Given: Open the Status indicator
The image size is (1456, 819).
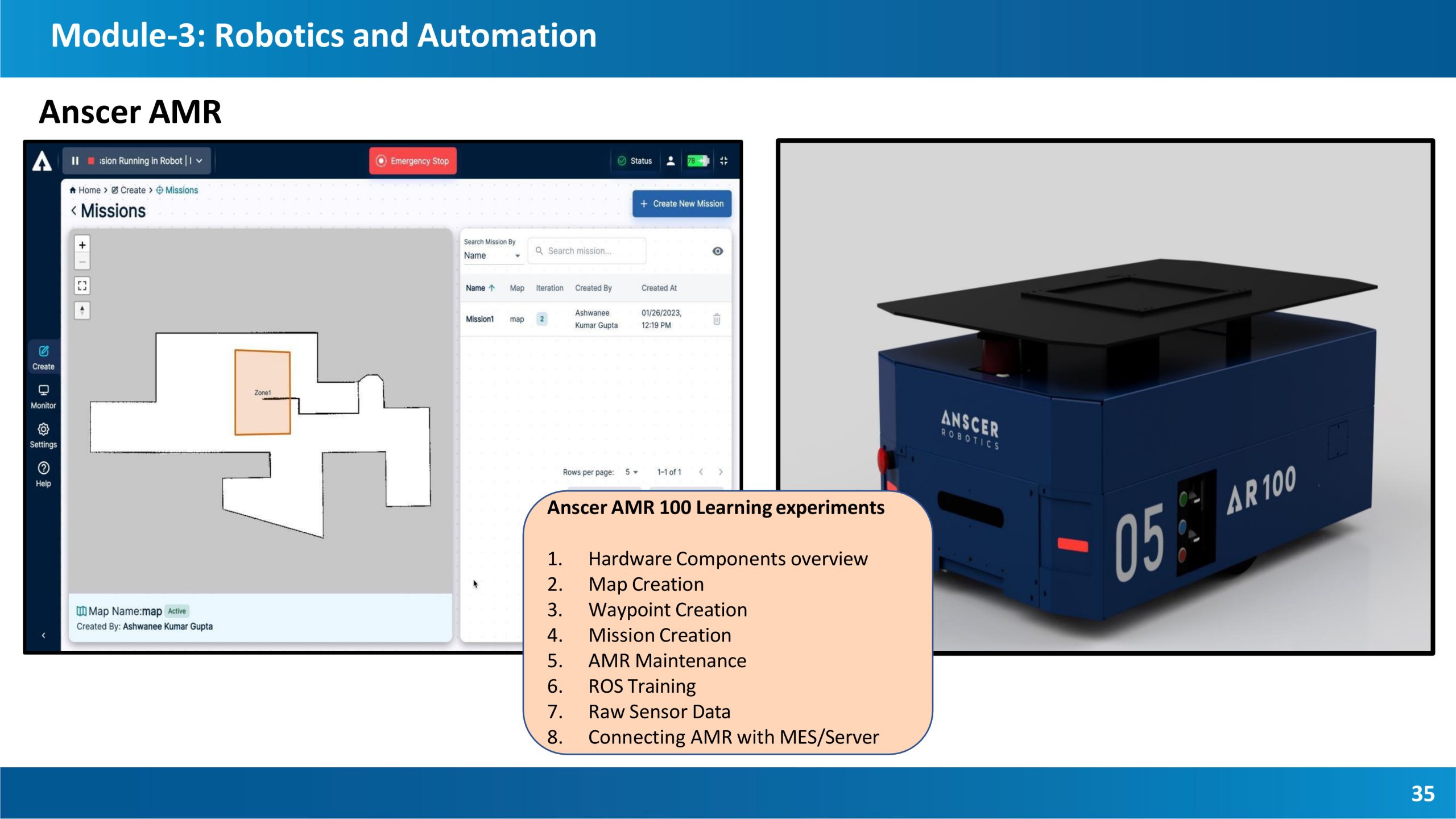Looking at the screenshot, I should [x=635, y=161].
